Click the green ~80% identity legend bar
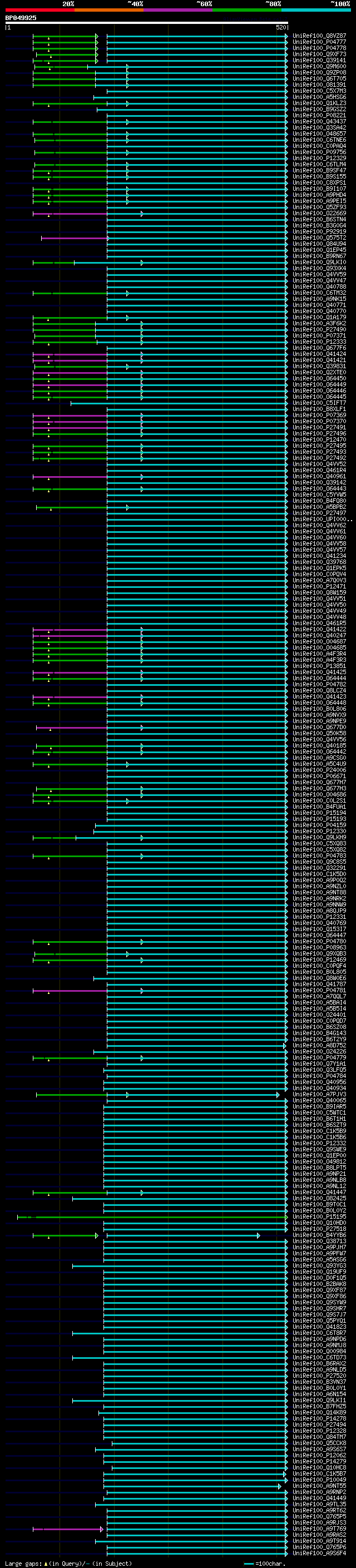Screen dimensions: 356x1568 click(247, 10)
